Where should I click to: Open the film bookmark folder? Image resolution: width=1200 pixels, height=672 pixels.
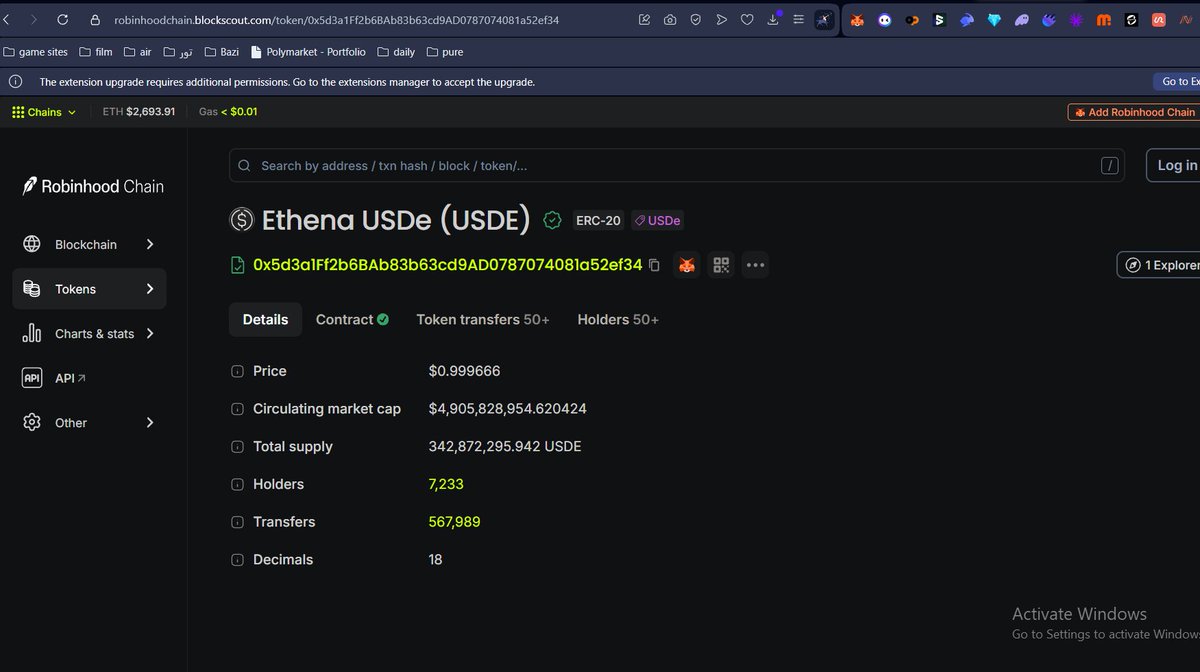(x=96, y=52)
